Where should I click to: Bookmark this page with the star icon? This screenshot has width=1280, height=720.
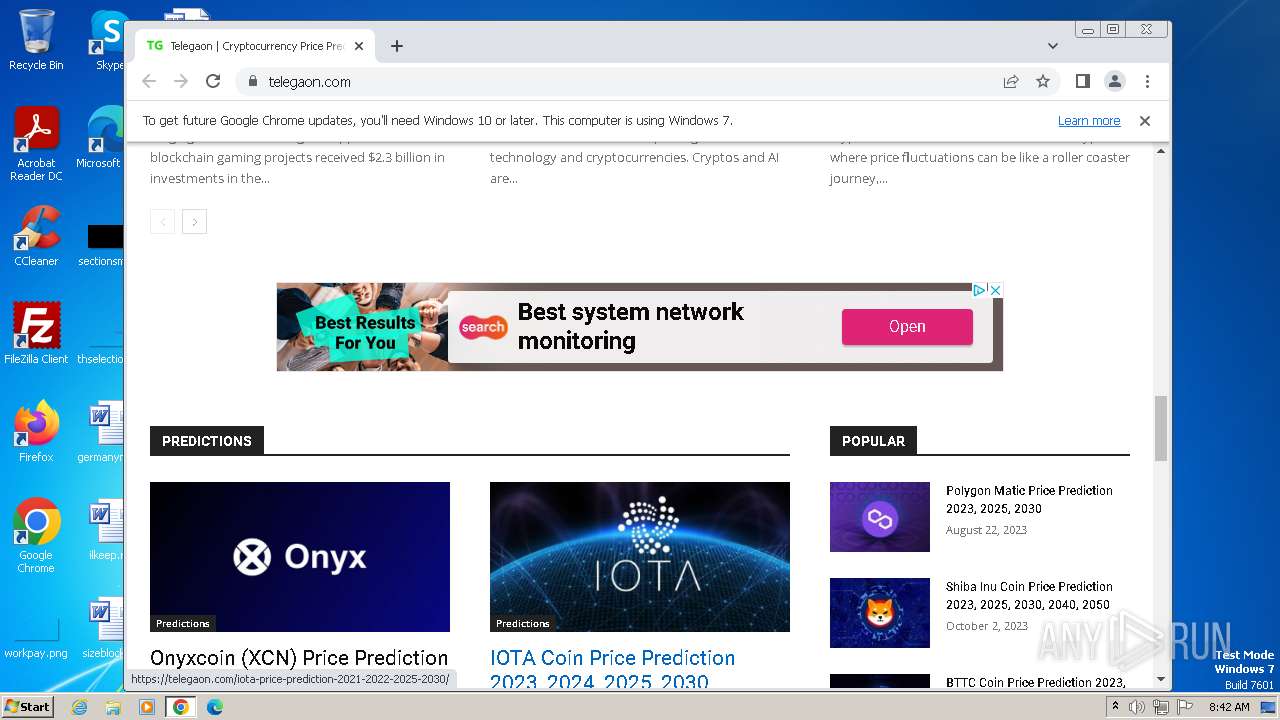pos(1043,81)
